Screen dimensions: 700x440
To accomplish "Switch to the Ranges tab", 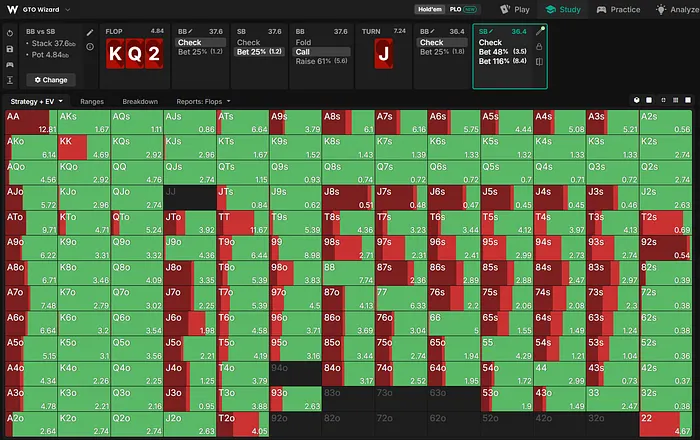I will tap(92, 101).
